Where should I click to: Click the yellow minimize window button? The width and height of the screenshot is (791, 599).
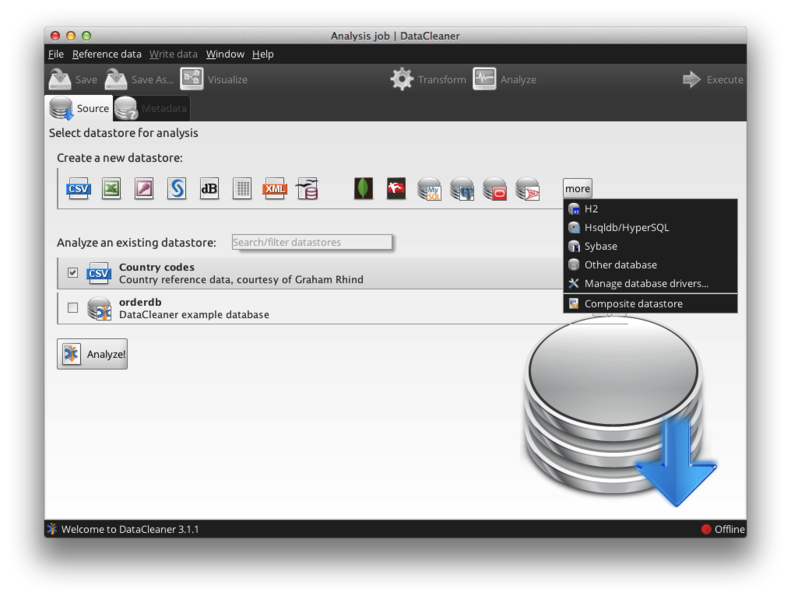coord(71,35)
